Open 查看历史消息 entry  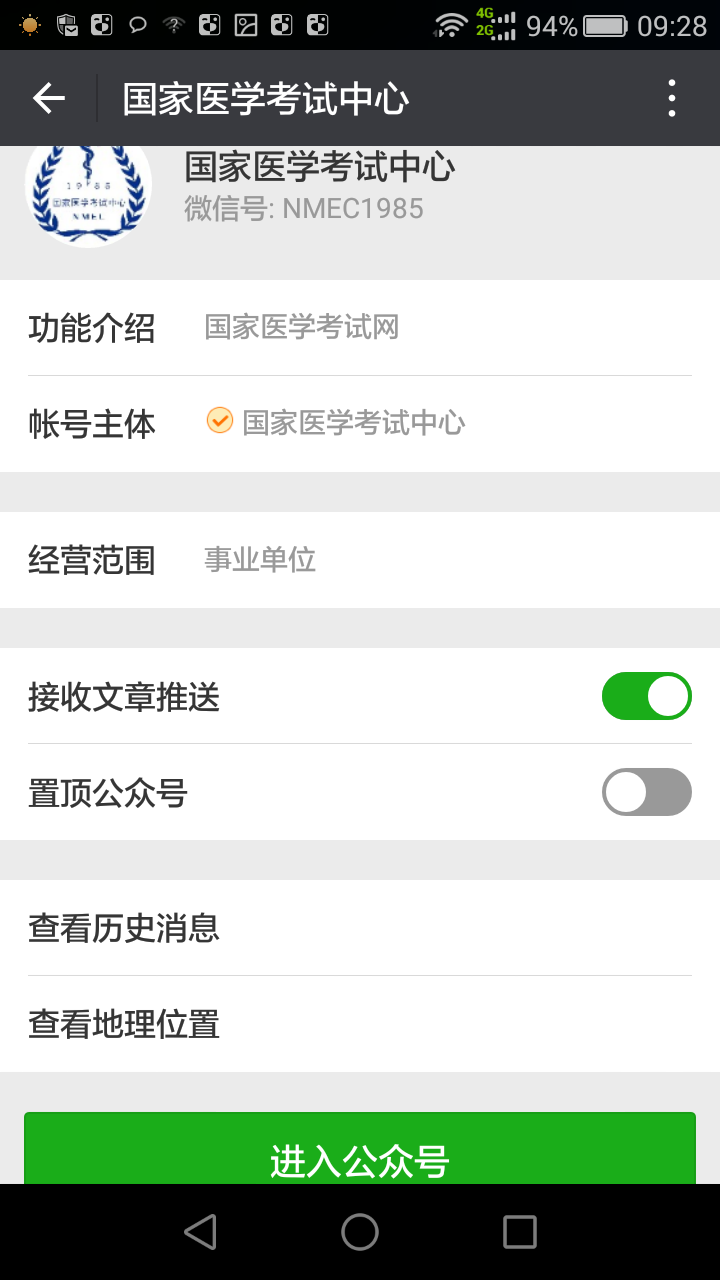[360, 928]
